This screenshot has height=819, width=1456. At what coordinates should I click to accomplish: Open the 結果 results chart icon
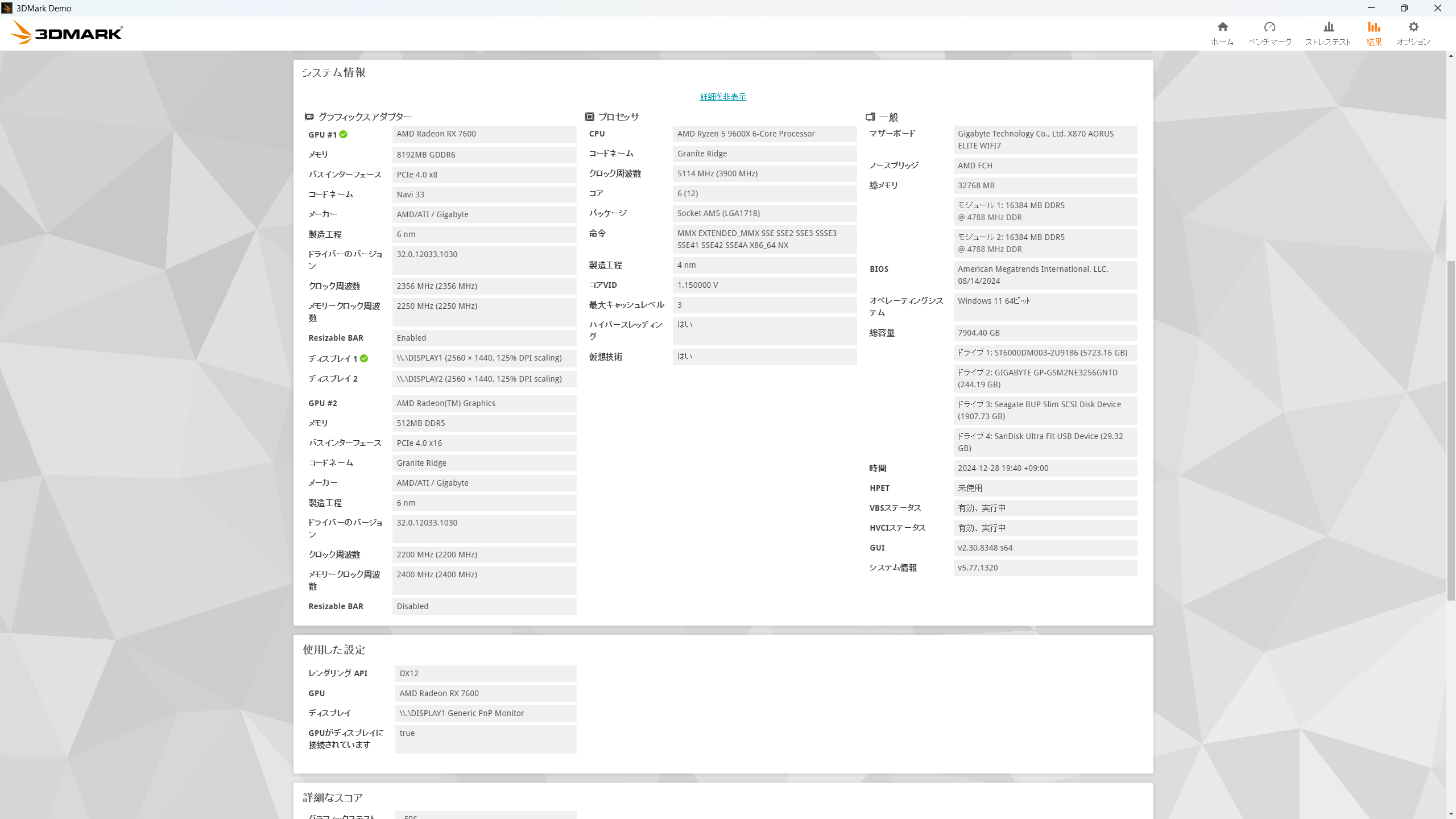coord(1374,27)
